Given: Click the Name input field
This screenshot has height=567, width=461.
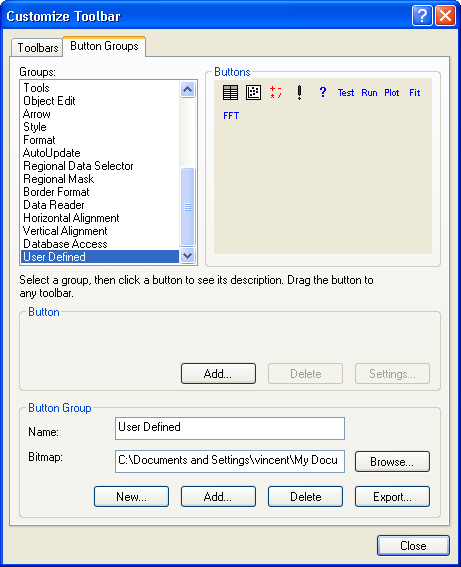Looking at the screenshot, I should point(230,429).
